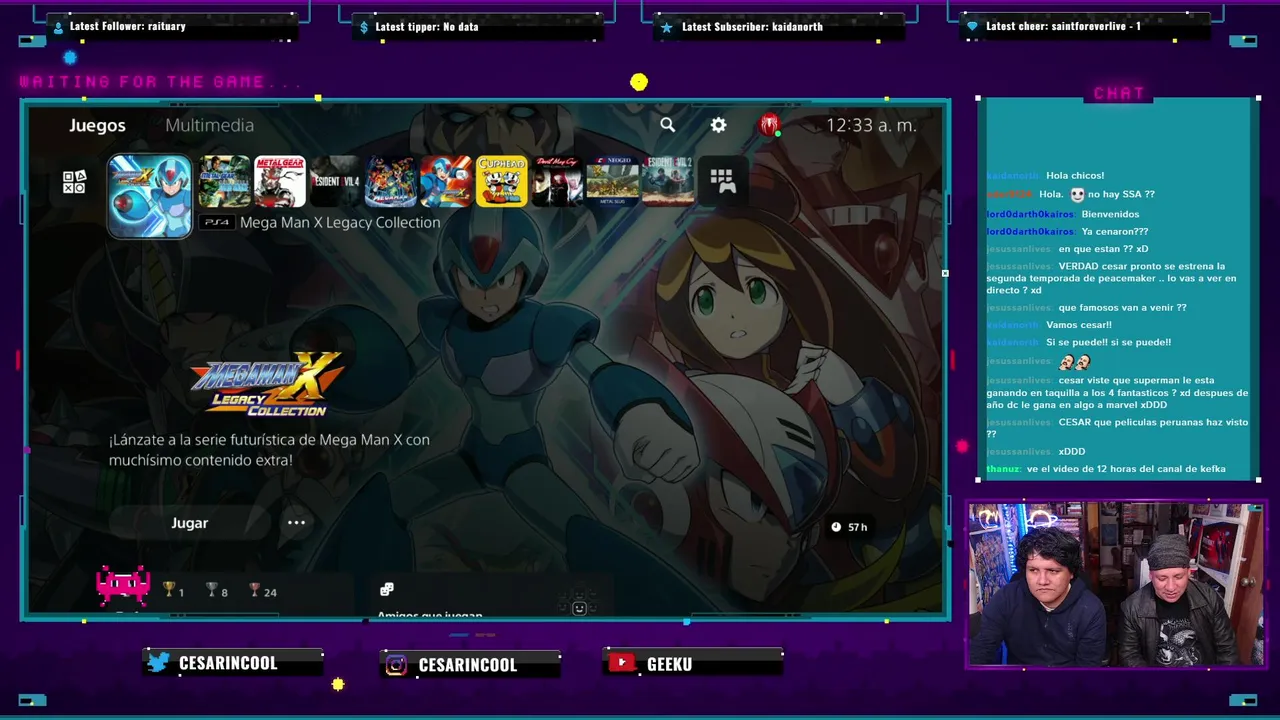
Task: Click the Instagram camera icon
Action: click(396, 665)
